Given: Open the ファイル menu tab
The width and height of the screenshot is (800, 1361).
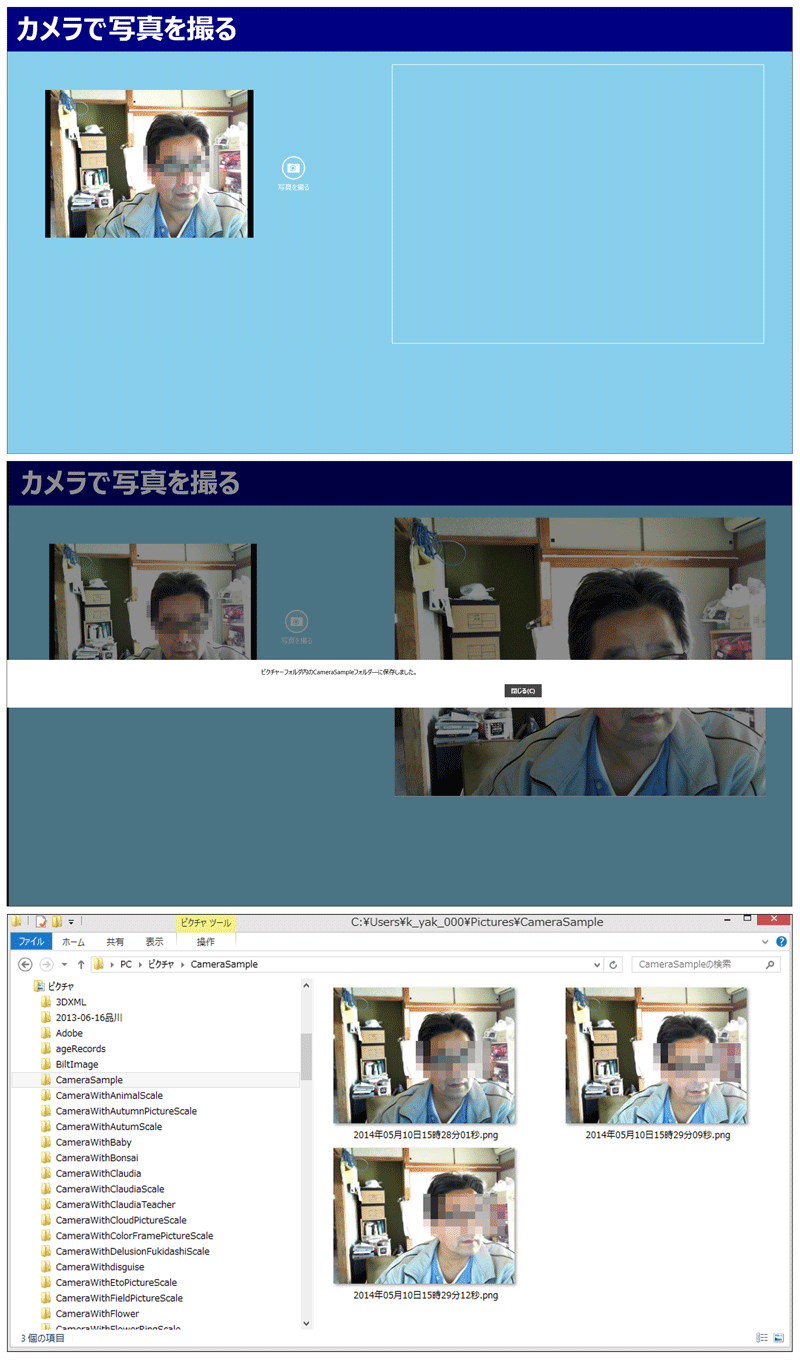Looking at the screenshot, I should [x=32, y=942].
